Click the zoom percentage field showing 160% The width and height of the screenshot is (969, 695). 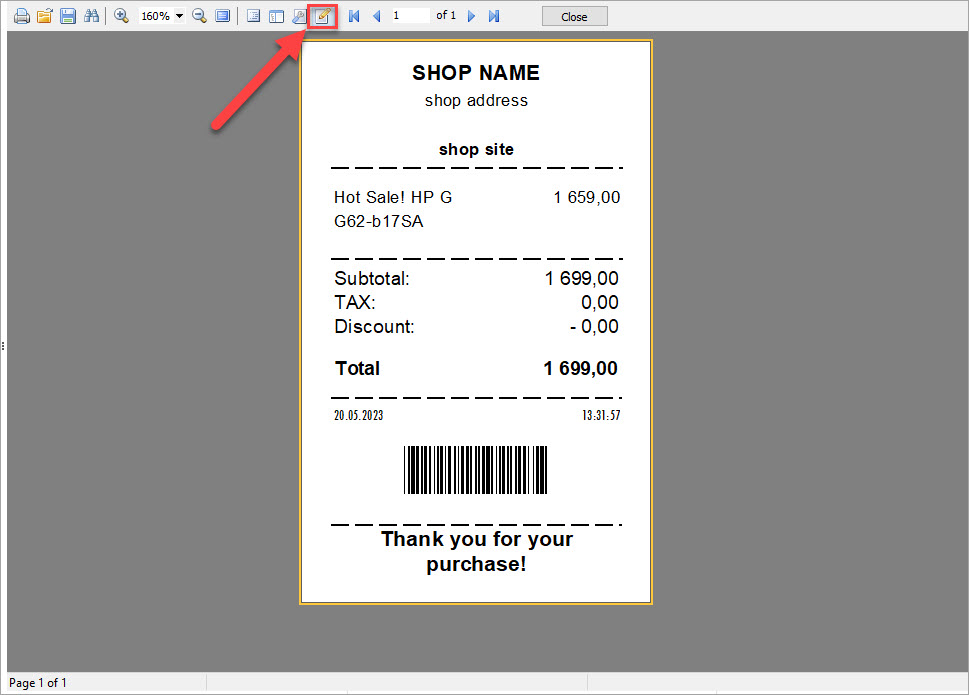156,16
